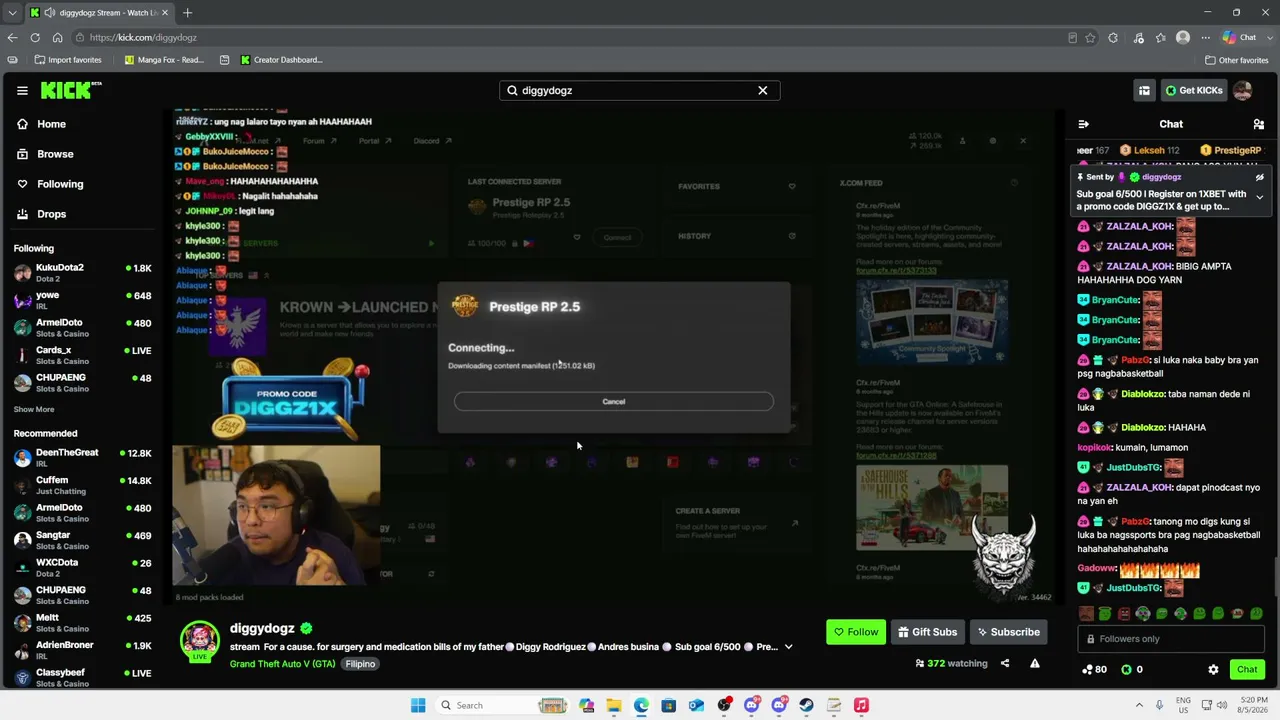
Task: Open Cards_x live channel
Action: [82, 355]
